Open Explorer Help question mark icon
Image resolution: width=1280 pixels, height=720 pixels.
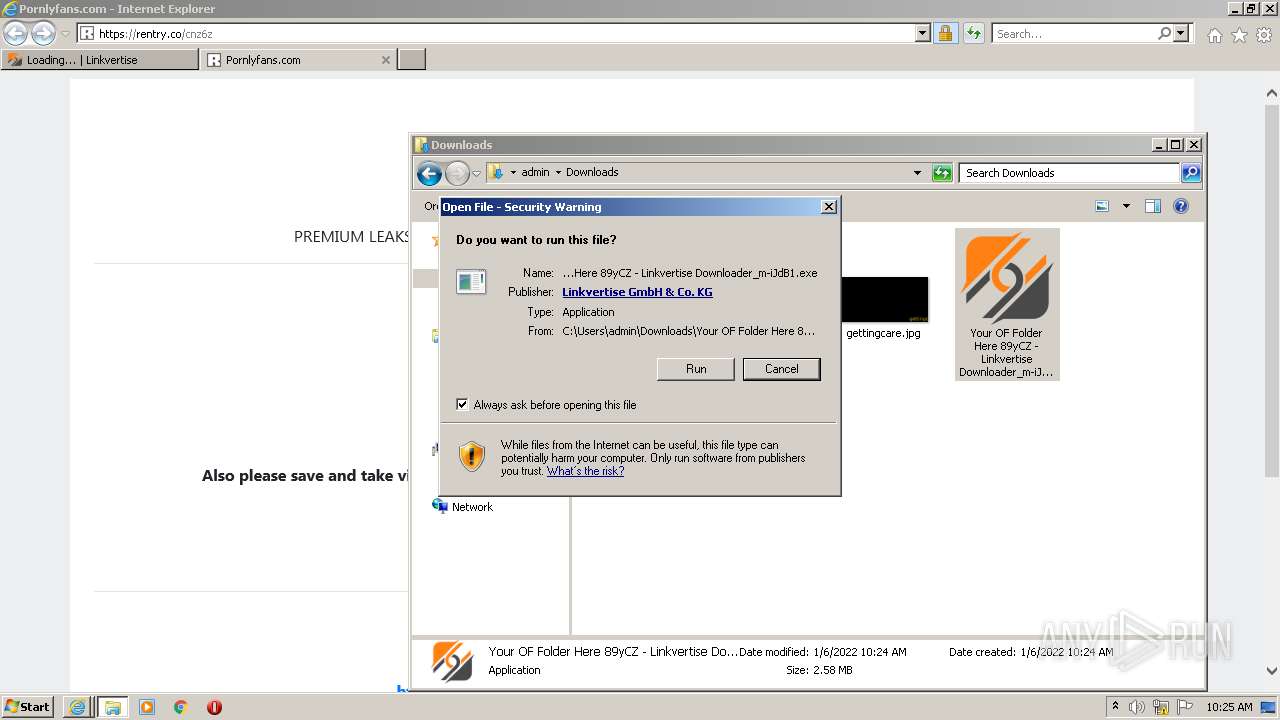(1181, 206)
